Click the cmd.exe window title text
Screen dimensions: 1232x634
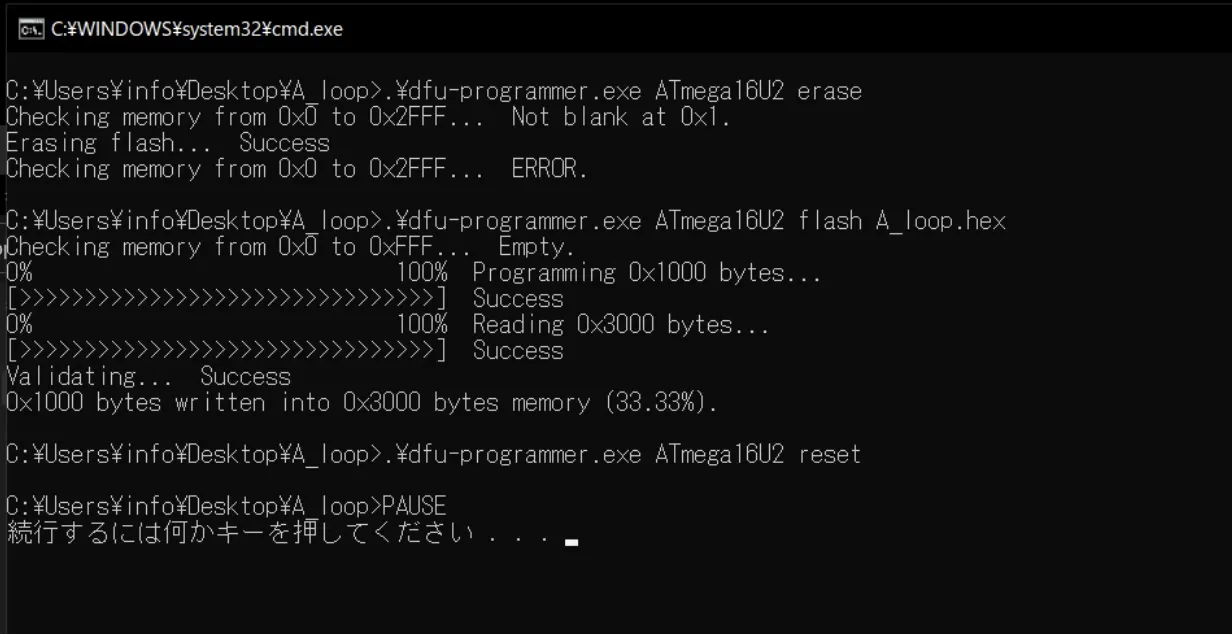pos(197,29)
